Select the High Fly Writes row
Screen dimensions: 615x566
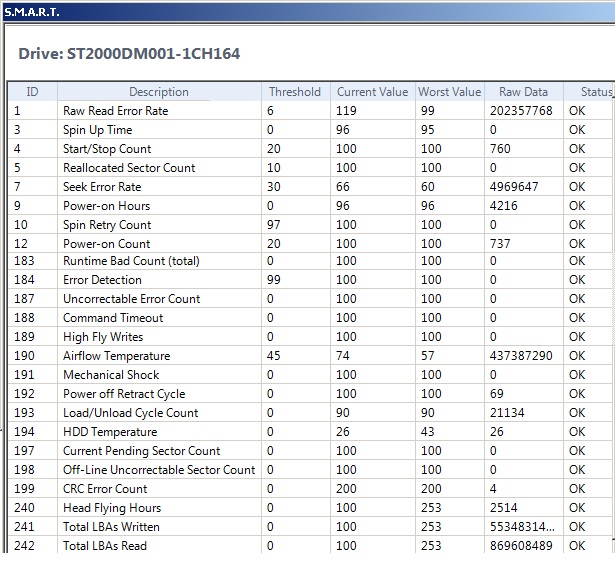(x=311, y=337)
